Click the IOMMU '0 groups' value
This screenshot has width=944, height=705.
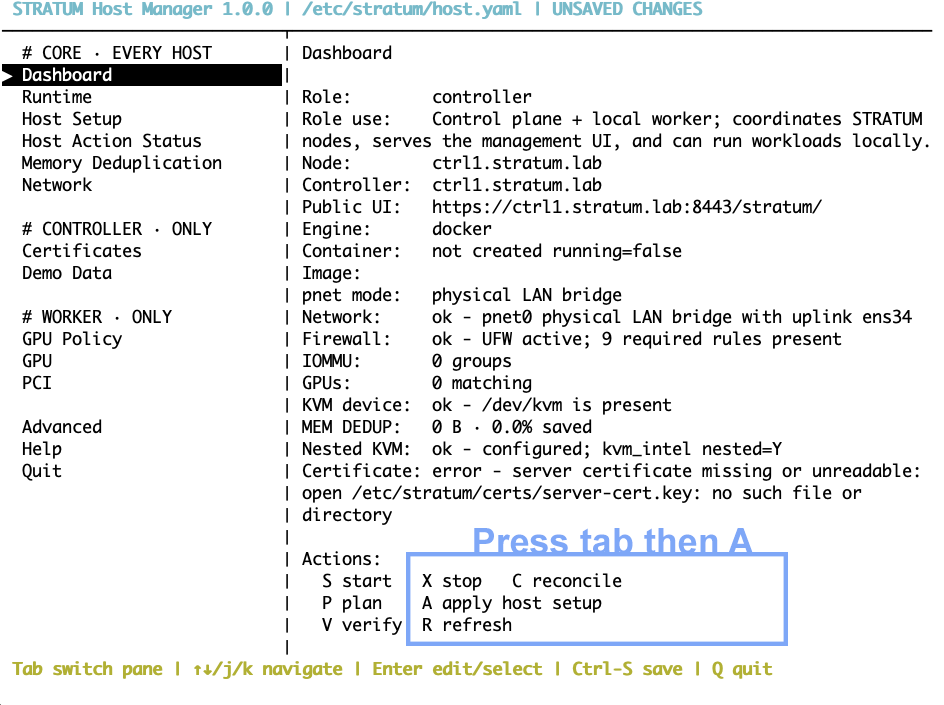471,361
